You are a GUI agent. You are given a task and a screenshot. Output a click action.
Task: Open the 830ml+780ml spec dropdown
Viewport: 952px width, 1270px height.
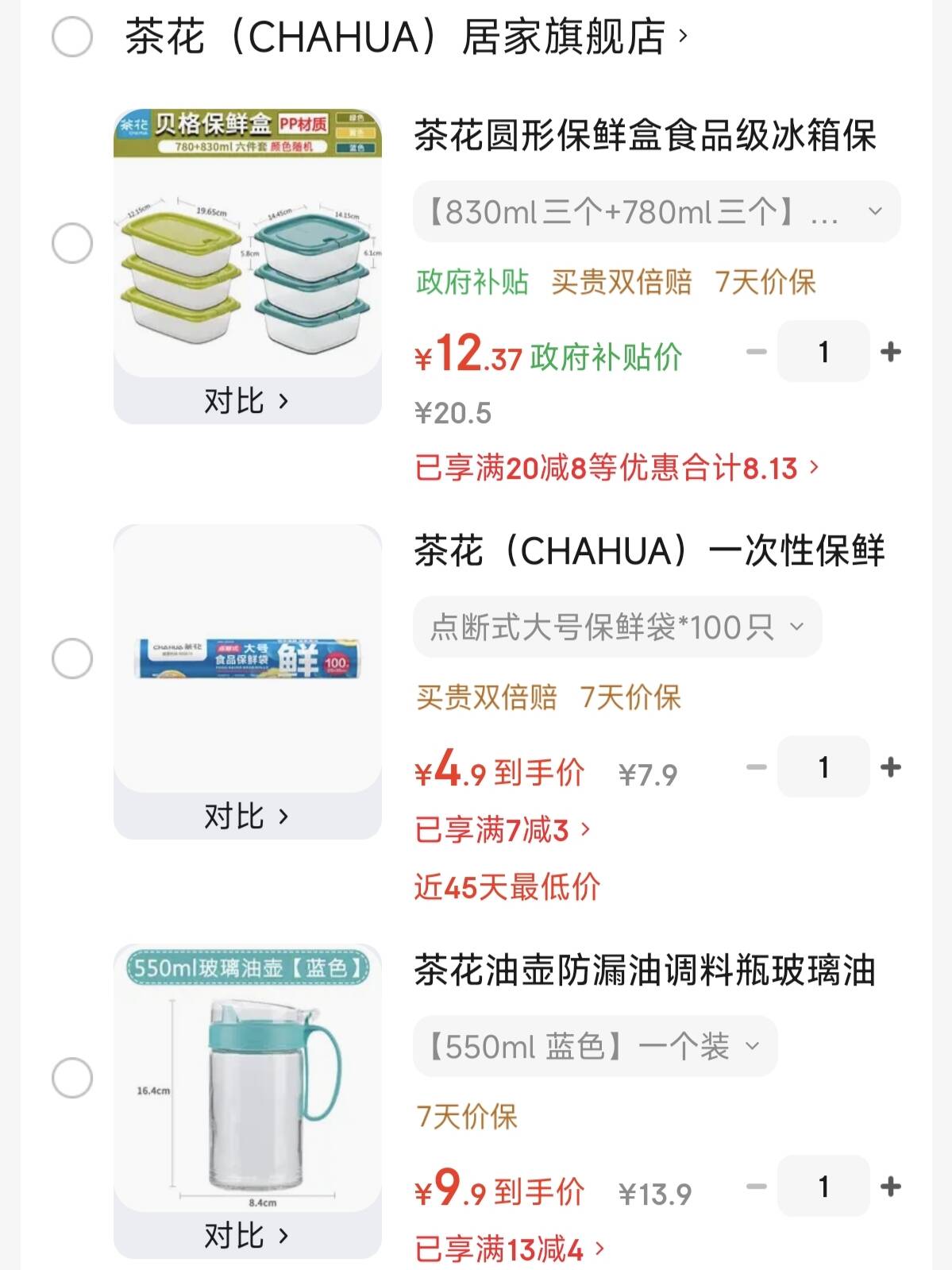tap(657, 212)
